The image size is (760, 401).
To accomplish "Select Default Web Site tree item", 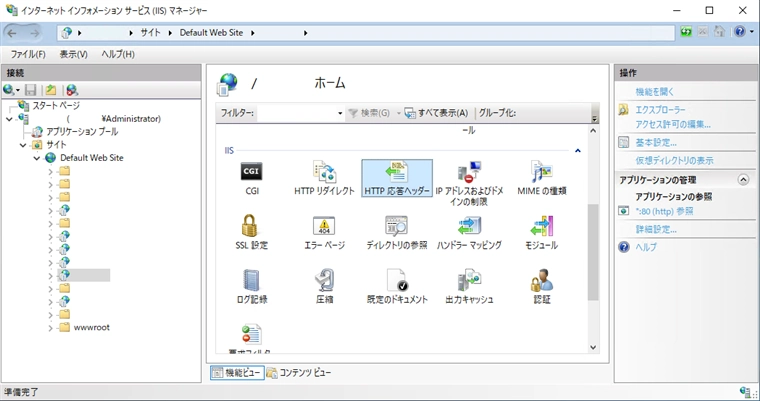I will tap(91, 158).
